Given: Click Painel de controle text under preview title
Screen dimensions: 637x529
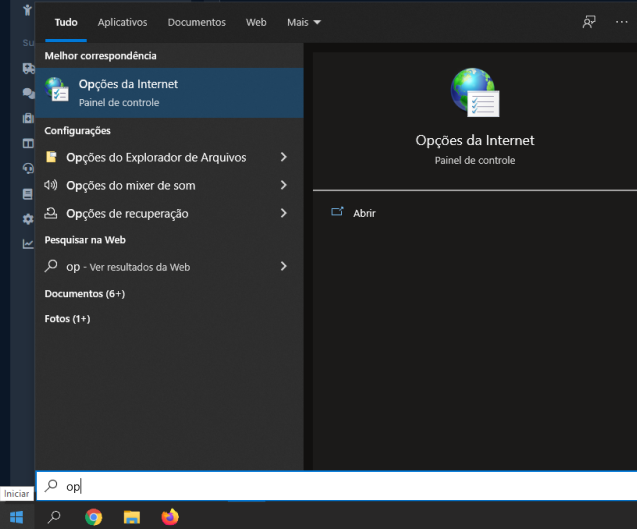Looking at the screenshot, I should [474, 160].
